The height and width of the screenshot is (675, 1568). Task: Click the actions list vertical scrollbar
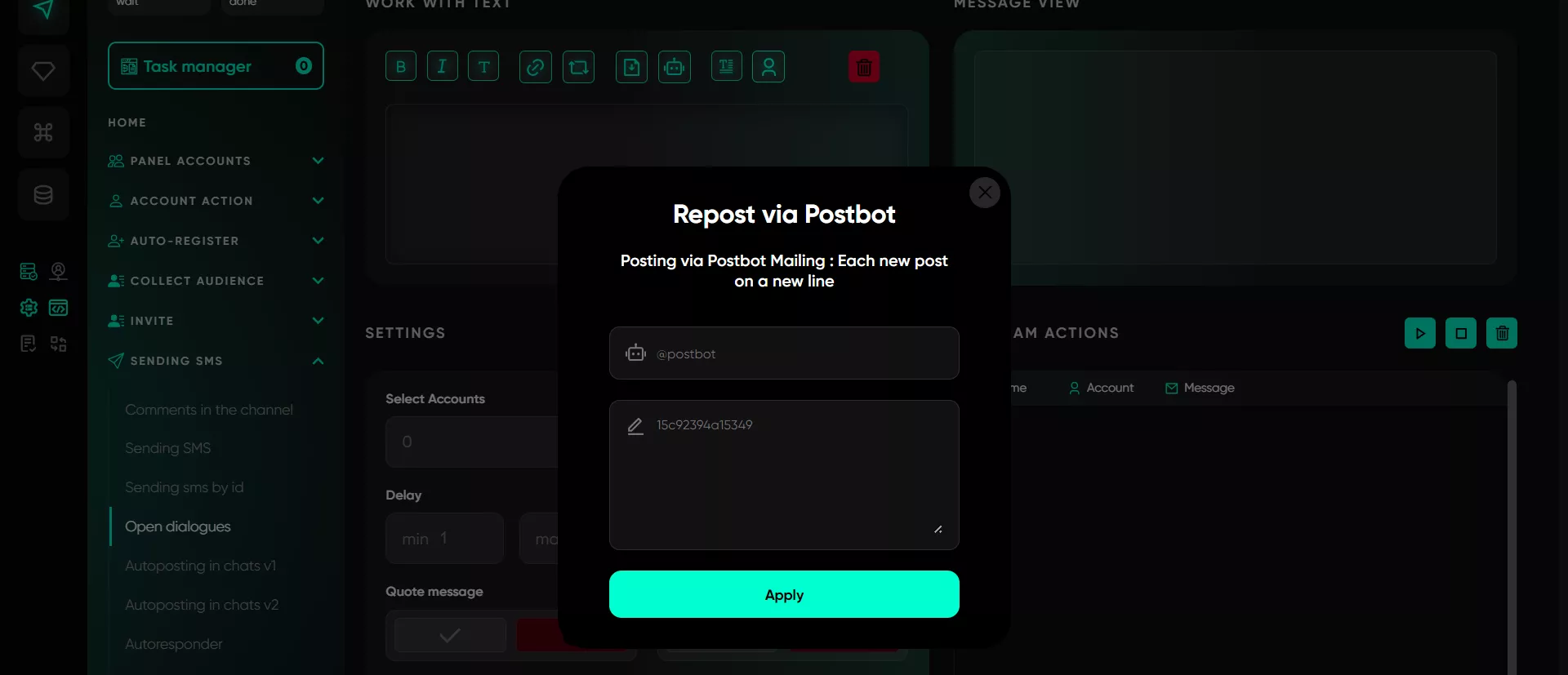[1512, 526]
